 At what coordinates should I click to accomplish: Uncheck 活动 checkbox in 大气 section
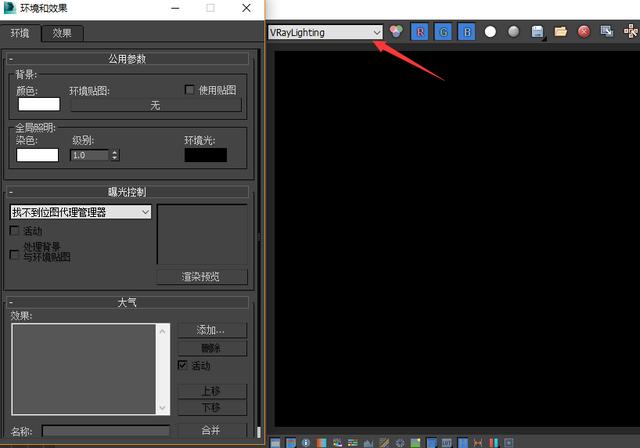point(182,364)
